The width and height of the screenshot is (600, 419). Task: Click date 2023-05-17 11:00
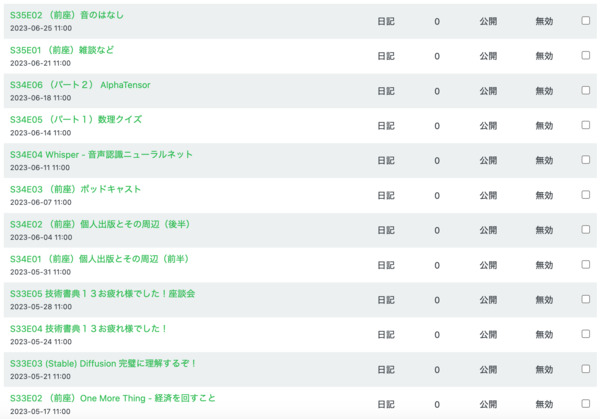(x=40, y=412)
